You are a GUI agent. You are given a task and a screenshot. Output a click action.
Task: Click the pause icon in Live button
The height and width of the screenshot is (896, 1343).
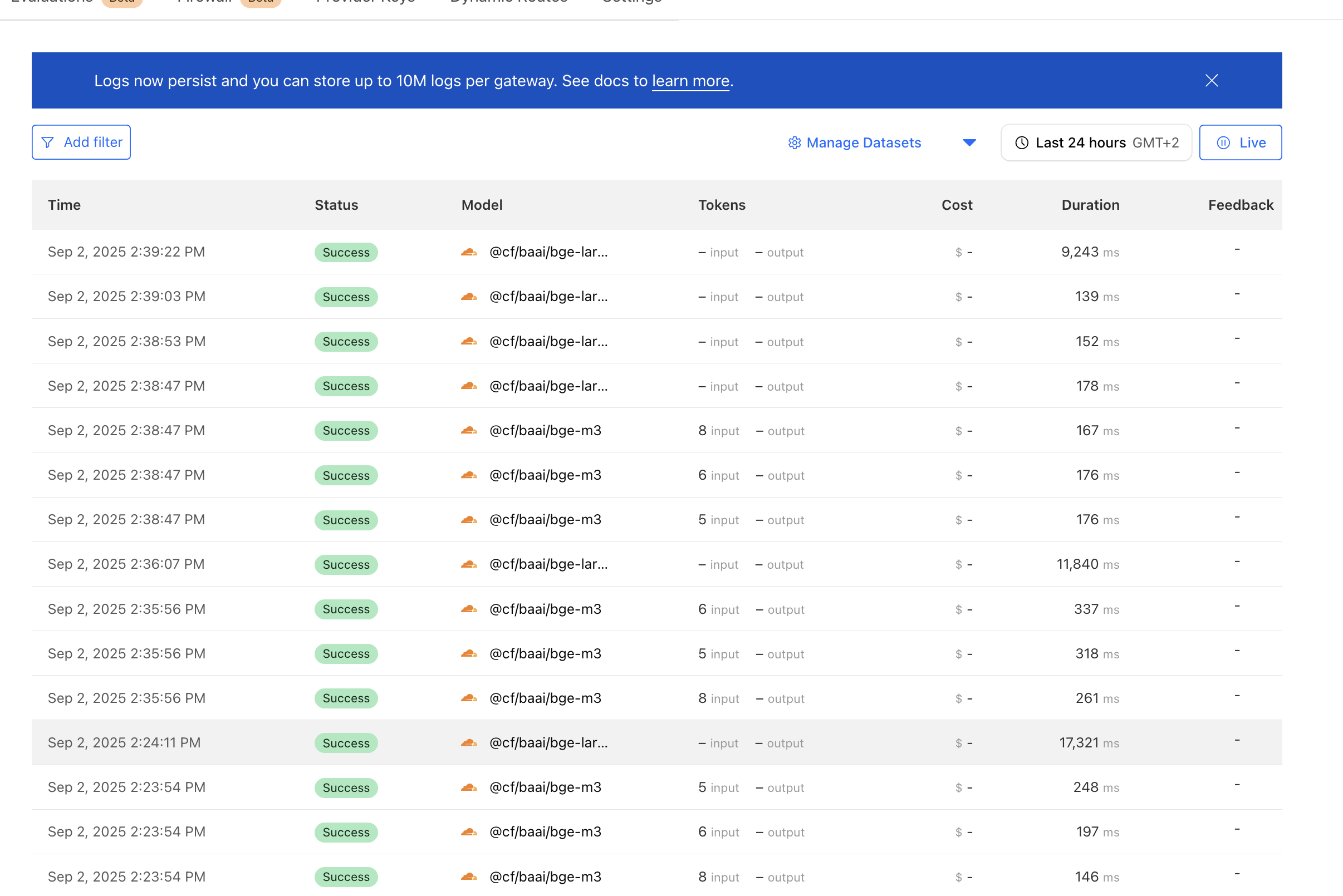[x=1223, y=143]
